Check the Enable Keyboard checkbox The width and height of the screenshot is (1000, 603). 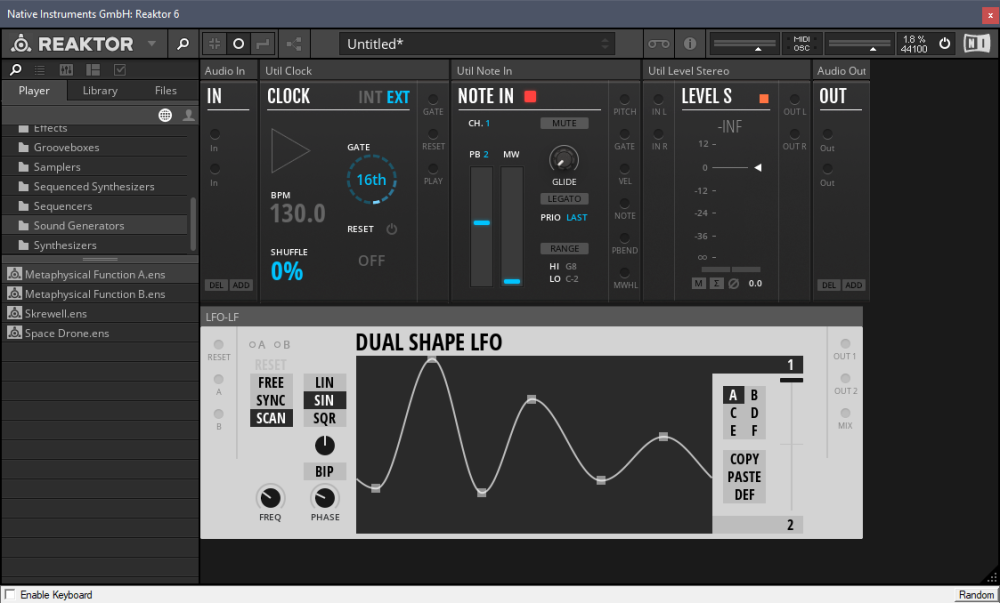pyautogui.click(x=10, y=595)
